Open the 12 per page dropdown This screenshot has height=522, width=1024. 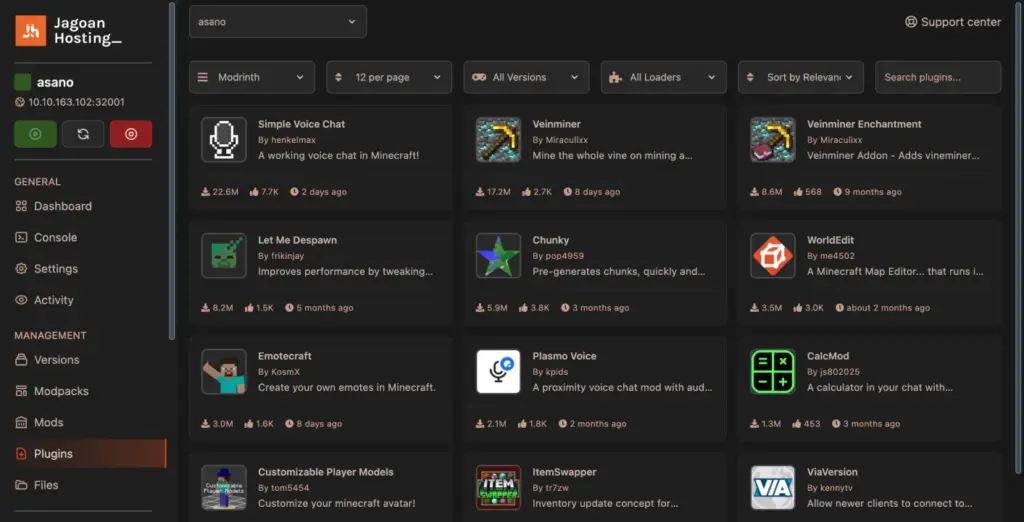[x=389, y=77]
